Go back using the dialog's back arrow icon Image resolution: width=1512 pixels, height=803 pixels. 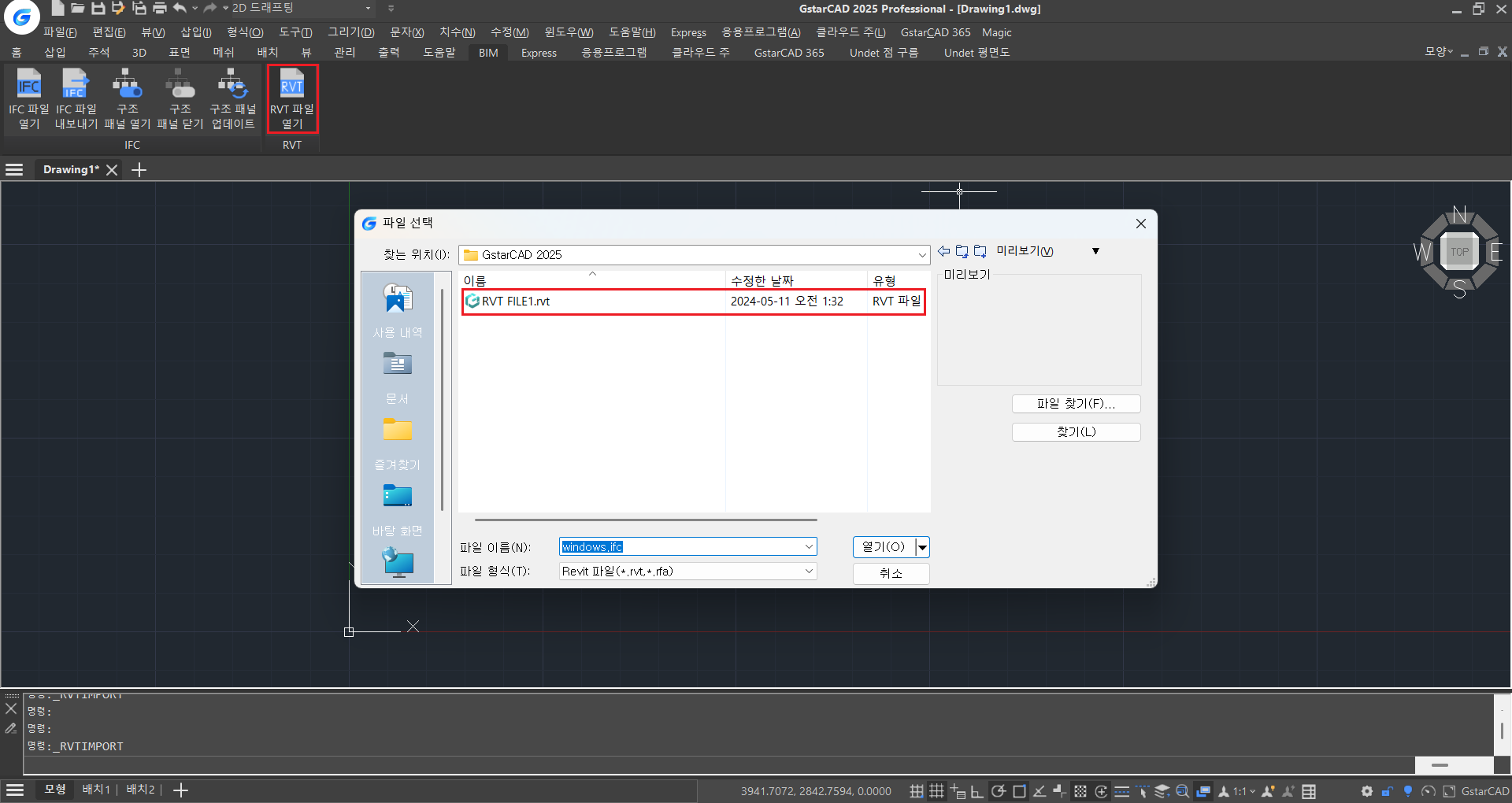coord(943,251)
